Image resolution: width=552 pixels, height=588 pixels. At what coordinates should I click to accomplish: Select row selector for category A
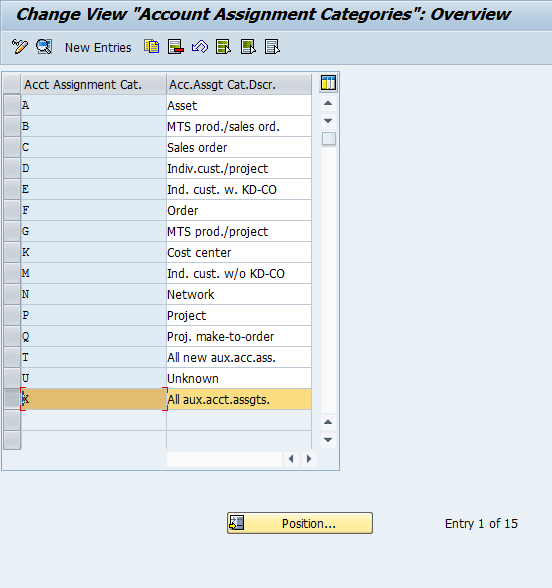(12, 105)
